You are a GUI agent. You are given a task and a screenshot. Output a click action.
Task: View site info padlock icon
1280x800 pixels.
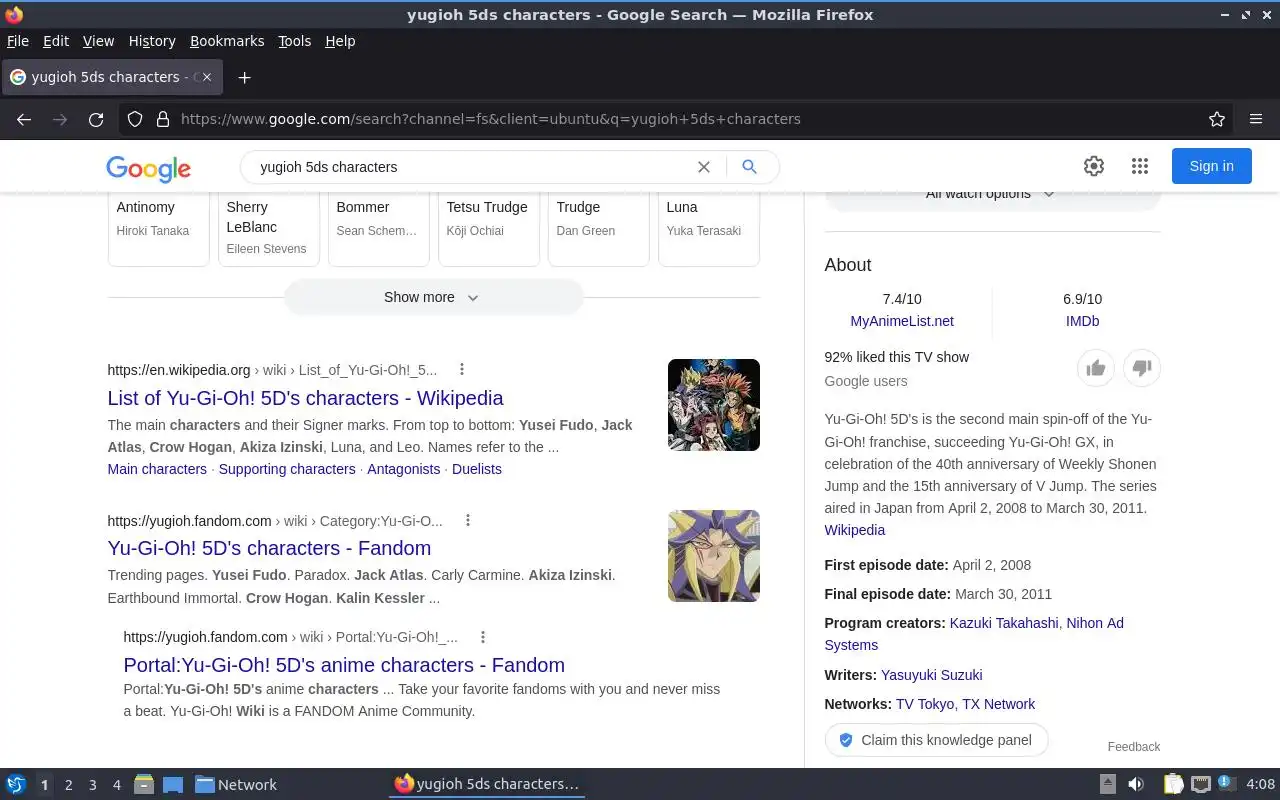[x=163, y=119]
